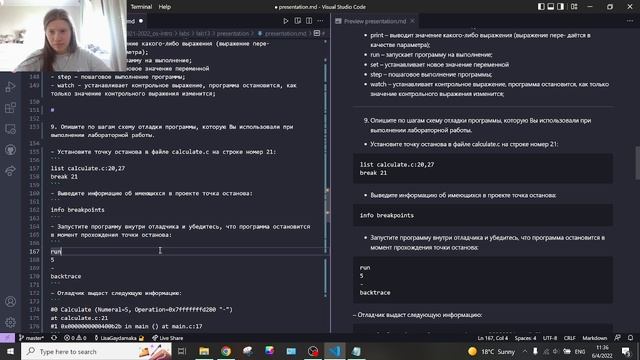Image resolution: width=640 pixels, height=360 pixels.
Task: Click 'presentation' folder in breadcrumbs
Action: tap(233, 33)
